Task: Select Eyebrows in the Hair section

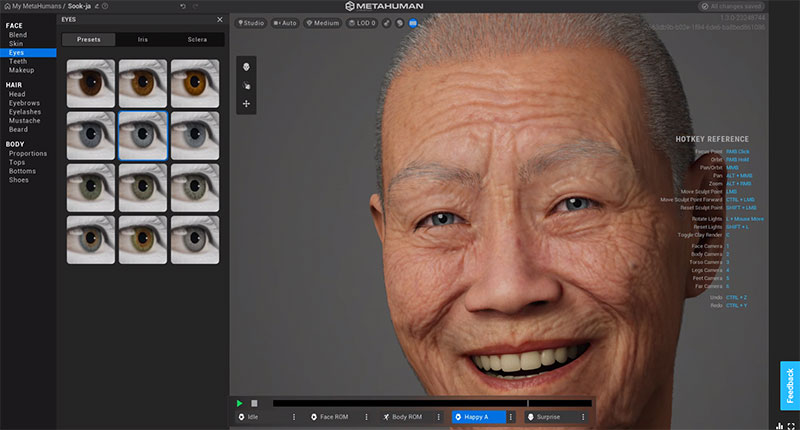Action: [24, 103]
